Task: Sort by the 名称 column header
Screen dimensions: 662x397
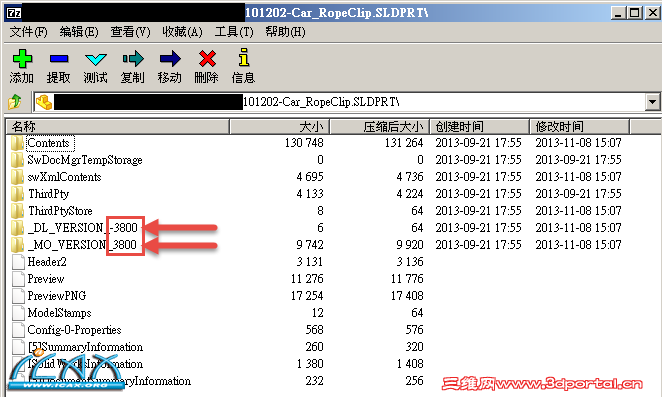Action: coord(118,126)
